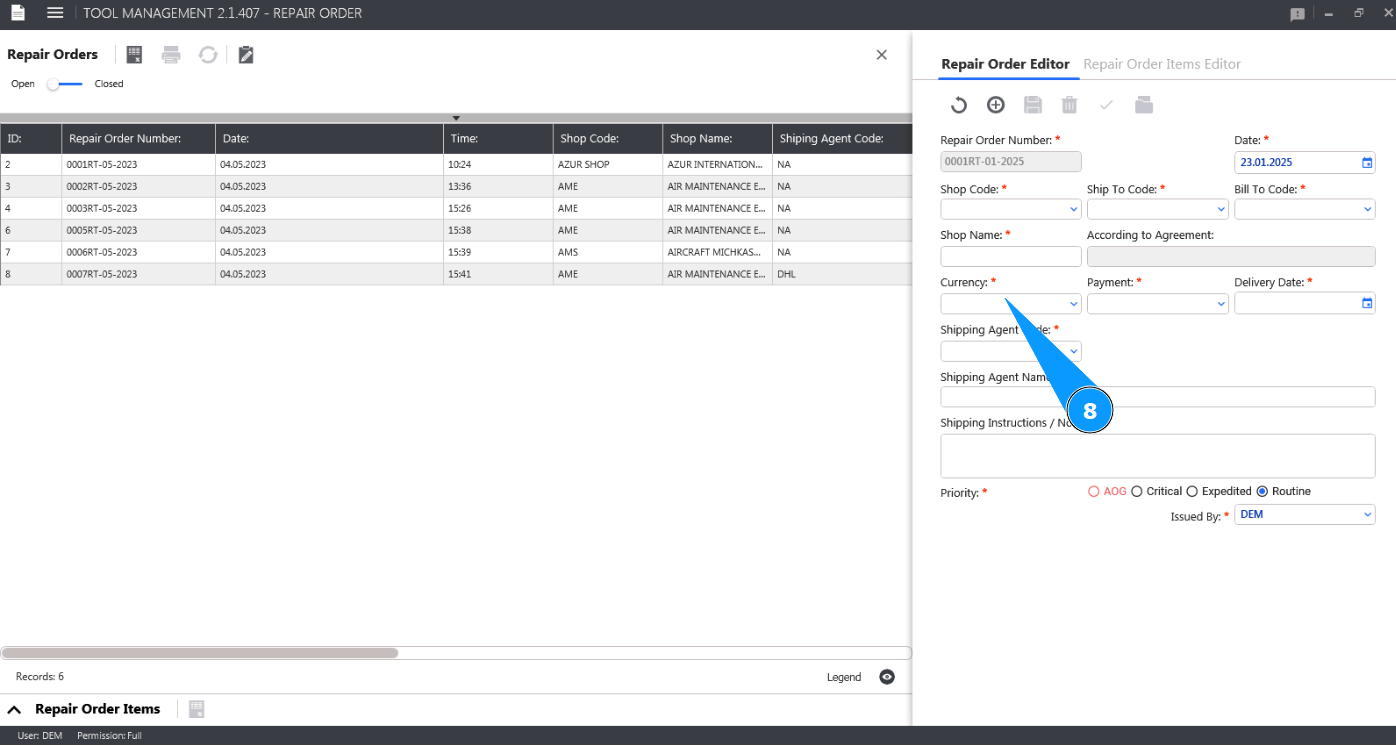The width and height of the screenshot is (1396, 746).
Task: Collapse the grid filter arrow above the table
Action: (x=456, y=118)
